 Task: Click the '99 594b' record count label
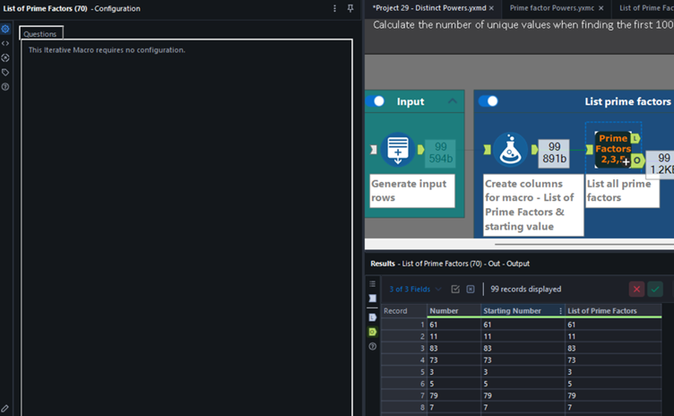click(441, 153)
